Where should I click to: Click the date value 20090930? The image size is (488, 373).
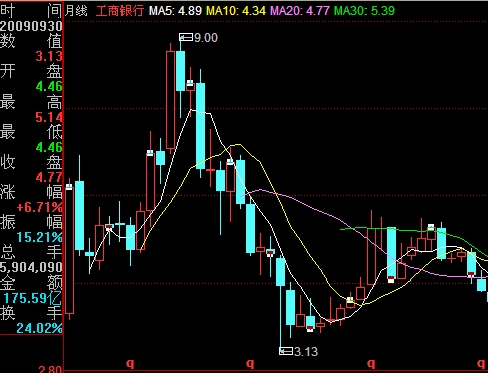tap(31, 26)
